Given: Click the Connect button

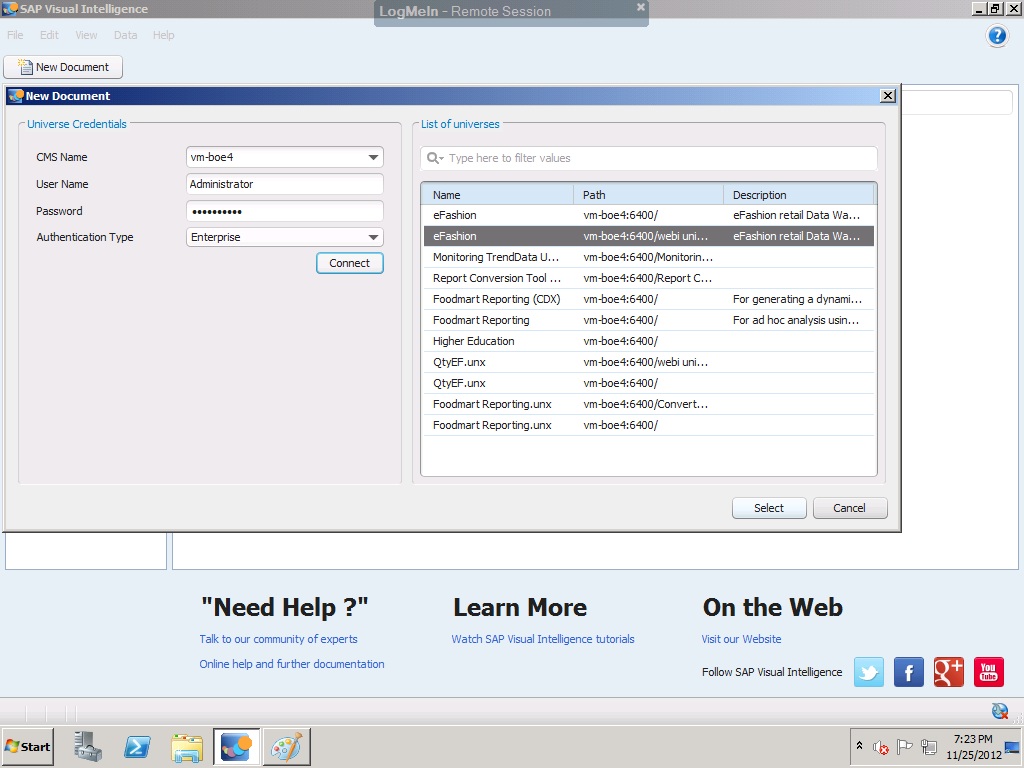Looking at the screenshot, I should [x=349, y=263].
